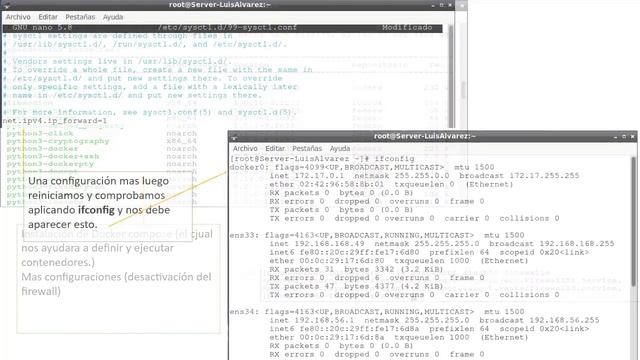Close the nano terminal window
Image resolution: width=640 pixels, height=360 pixels.
(x=450, y=5)
